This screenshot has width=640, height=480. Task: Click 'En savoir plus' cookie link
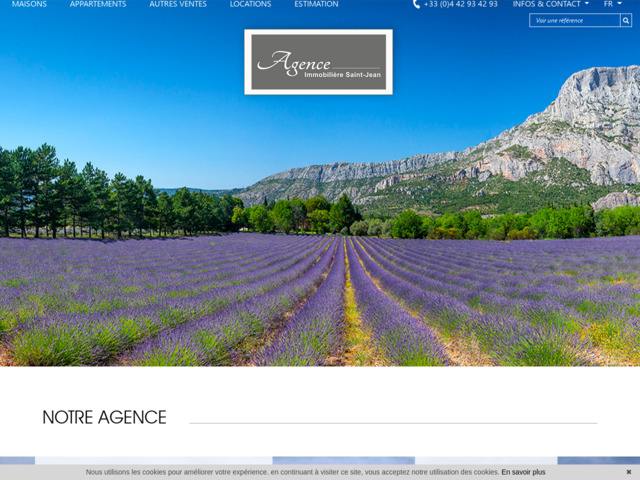tap(523, 472)
